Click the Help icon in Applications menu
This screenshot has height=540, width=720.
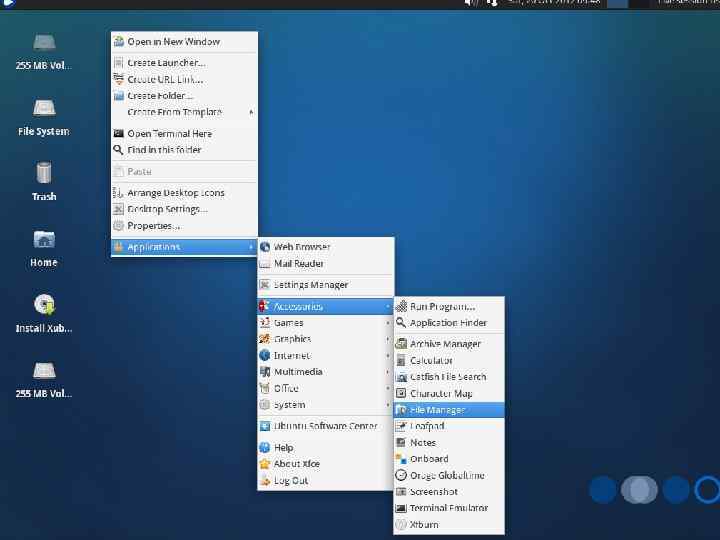[265, 447]
